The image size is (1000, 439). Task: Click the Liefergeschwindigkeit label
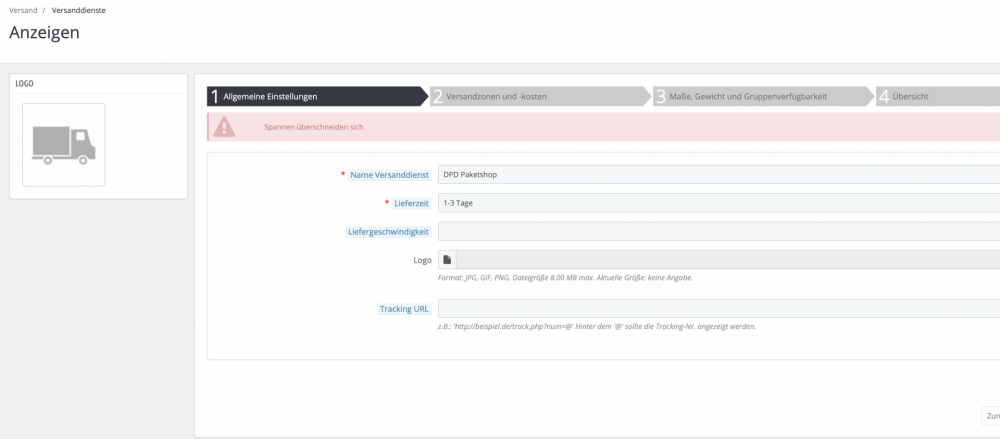[388, 232]
